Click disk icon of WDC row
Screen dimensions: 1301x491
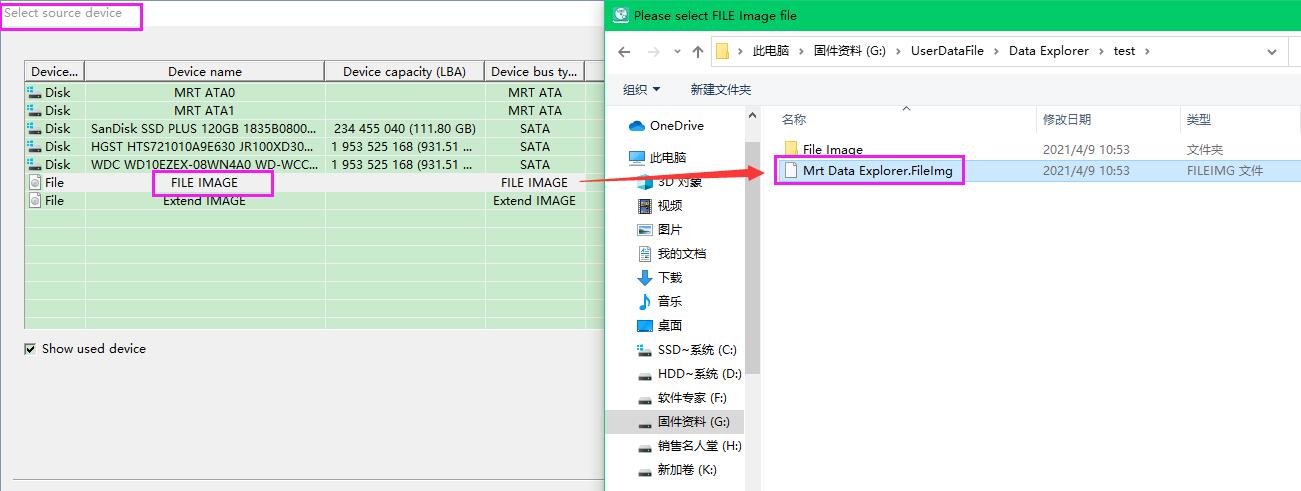coord(34,164)
